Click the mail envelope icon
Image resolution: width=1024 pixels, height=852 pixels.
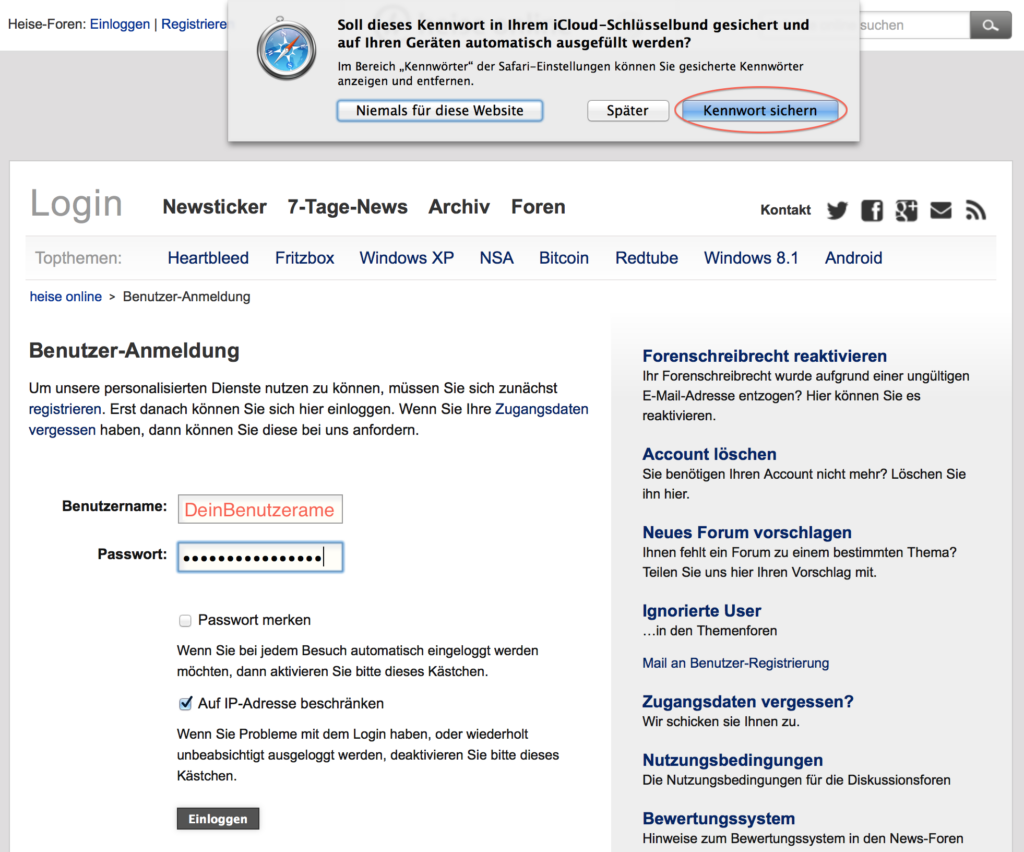940,210
